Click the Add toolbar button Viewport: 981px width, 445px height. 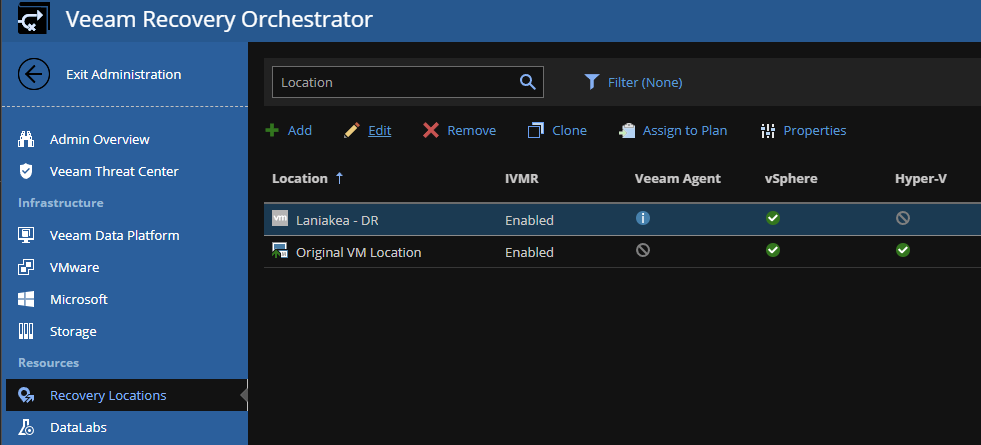[x=288, y=130]
